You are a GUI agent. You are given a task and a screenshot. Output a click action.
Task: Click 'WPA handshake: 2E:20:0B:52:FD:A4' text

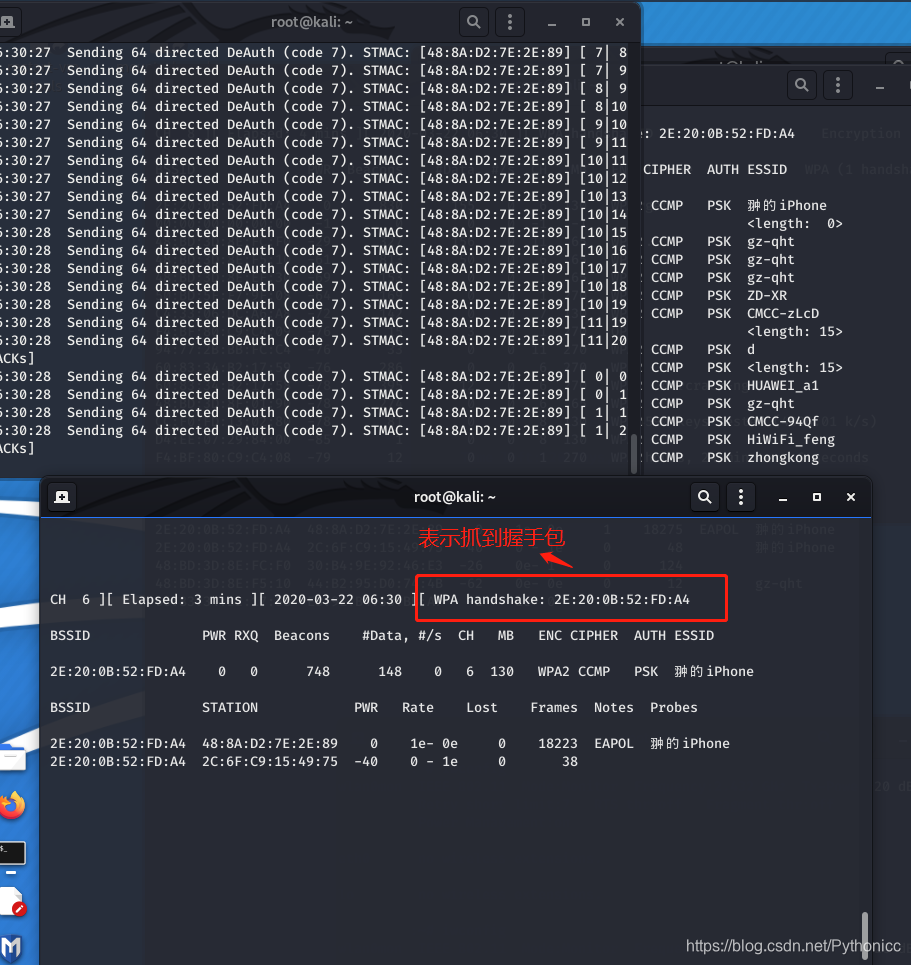pos(561,599)
